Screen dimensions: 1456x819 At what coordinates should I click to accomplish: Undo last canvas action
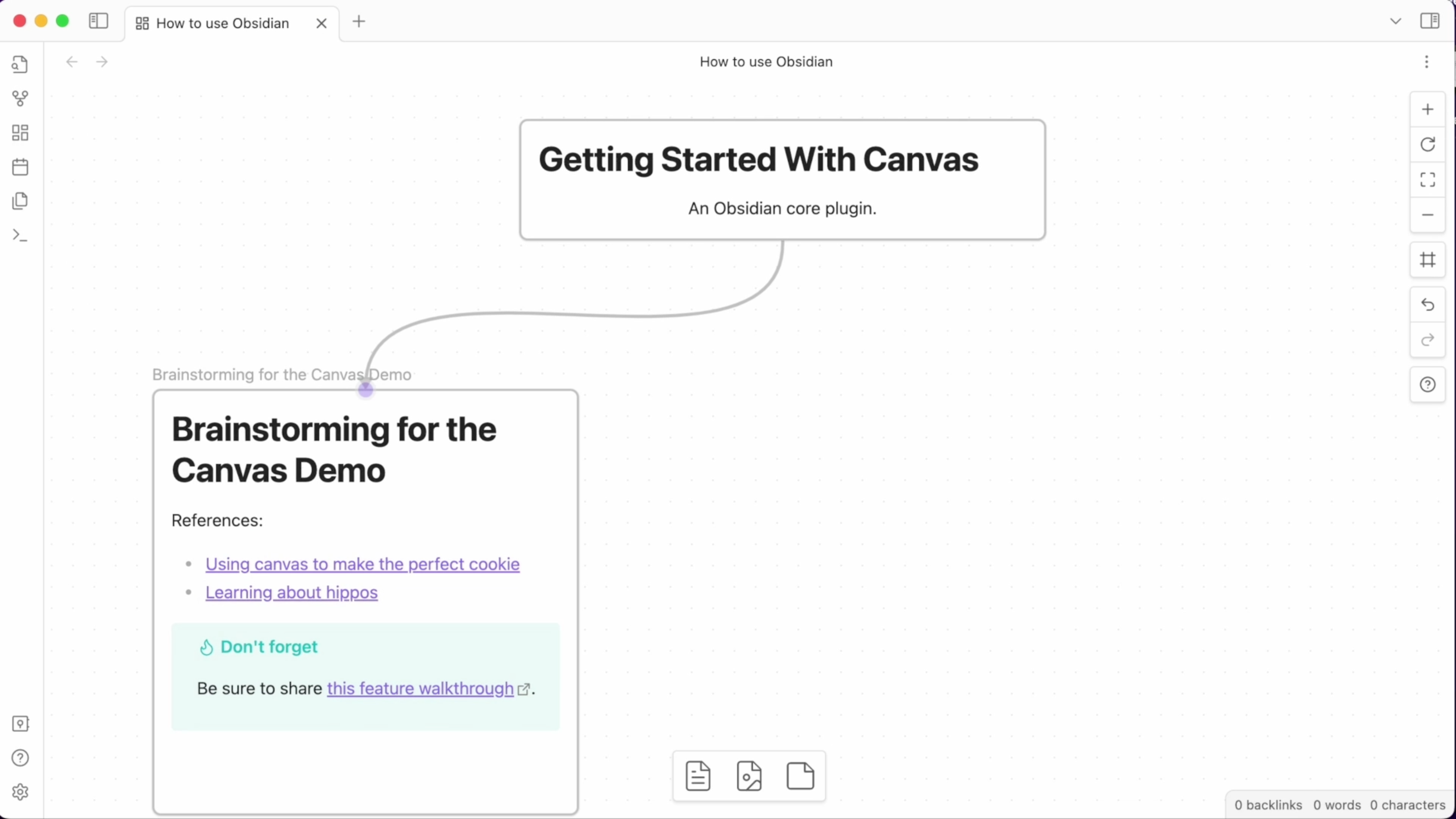click(x=1428, y=305)
